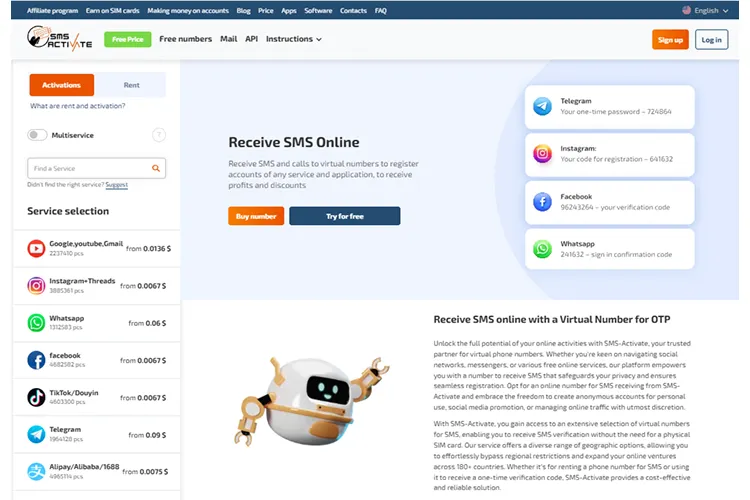Click the search magnifier icon in Find a Service
750x500 pixels.
156,168
